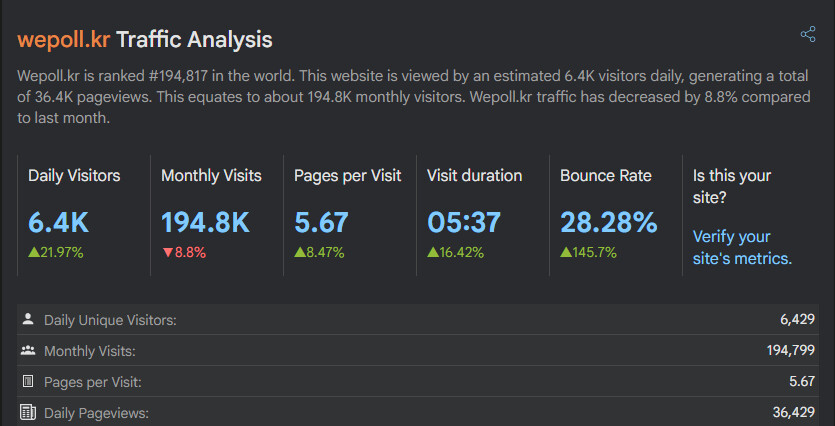Click the 194,799 monthly visits value

coord(791,350)
